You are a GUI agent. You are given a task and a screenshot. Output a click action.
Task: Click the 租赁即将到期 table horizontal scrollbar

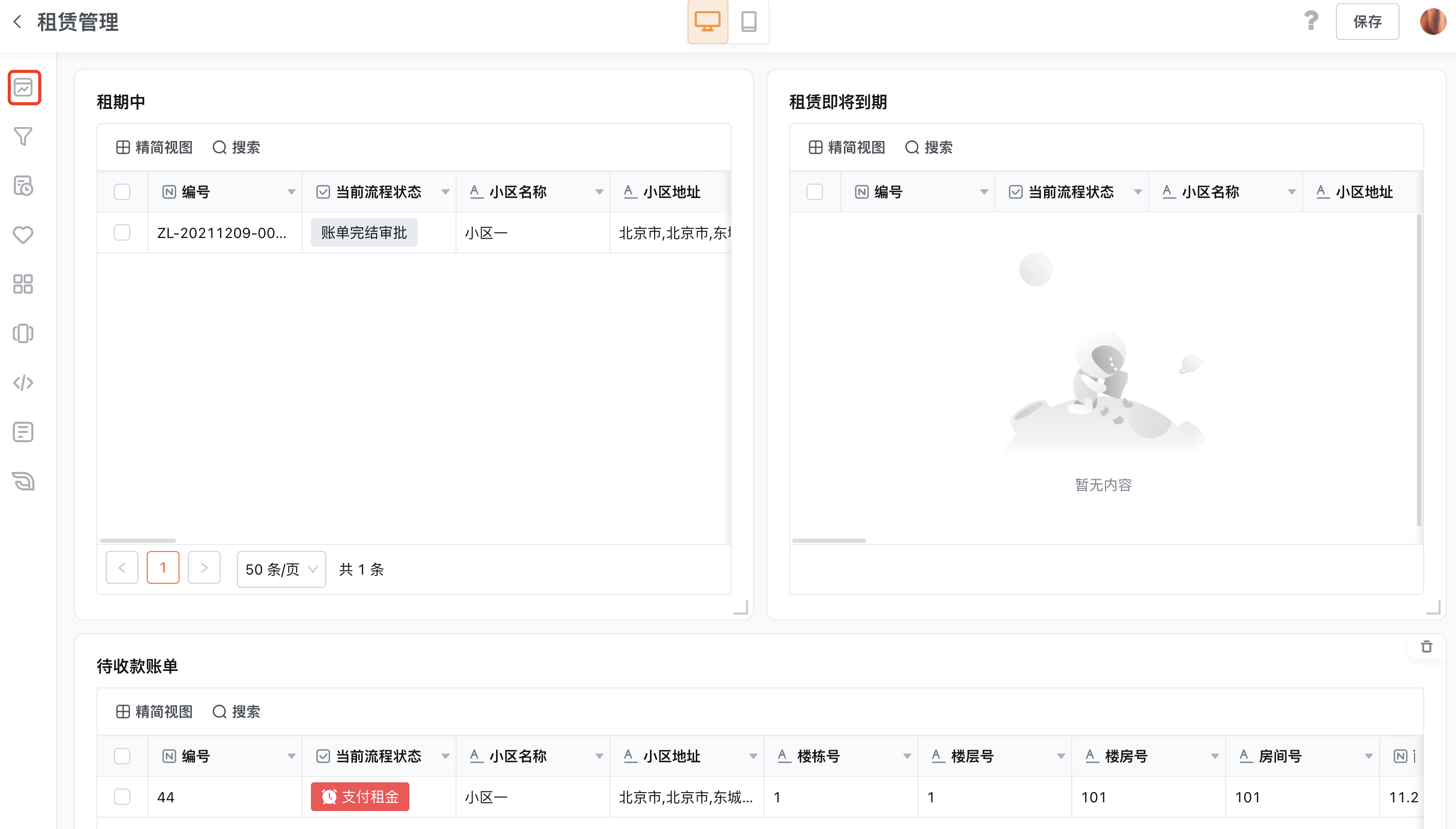[x=829, y=540]
